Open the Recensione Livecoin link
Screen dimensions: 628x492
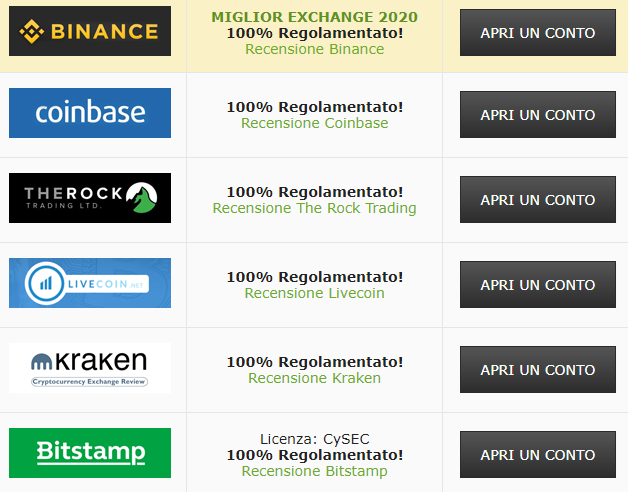[314, 293]
